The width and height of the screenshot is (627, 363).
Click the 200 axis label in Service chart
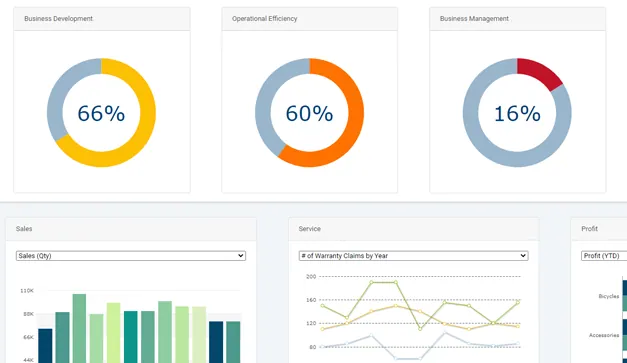[311, 276]
